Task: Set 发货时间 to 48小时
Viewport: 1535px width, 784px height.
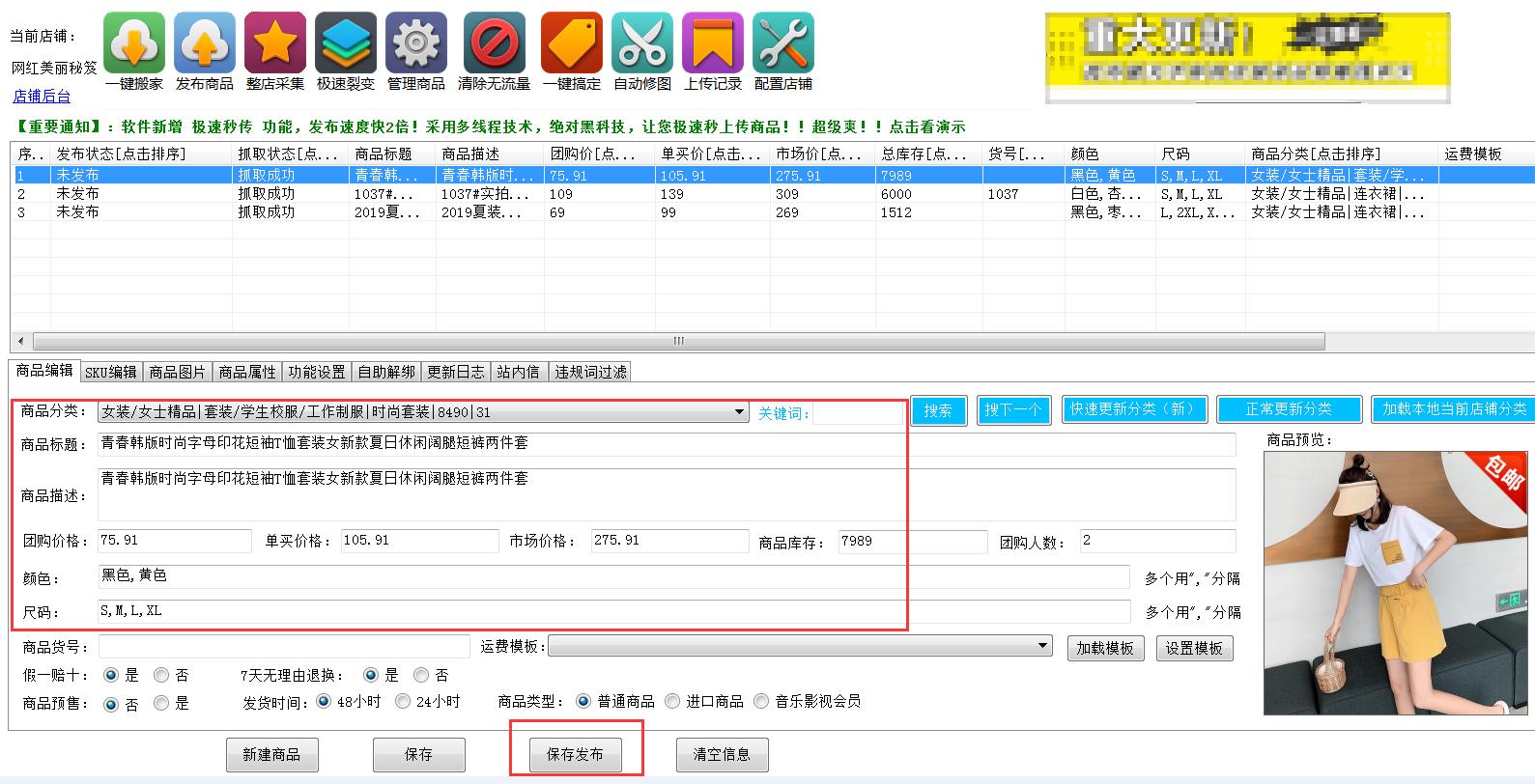Action: click(324, 701)
